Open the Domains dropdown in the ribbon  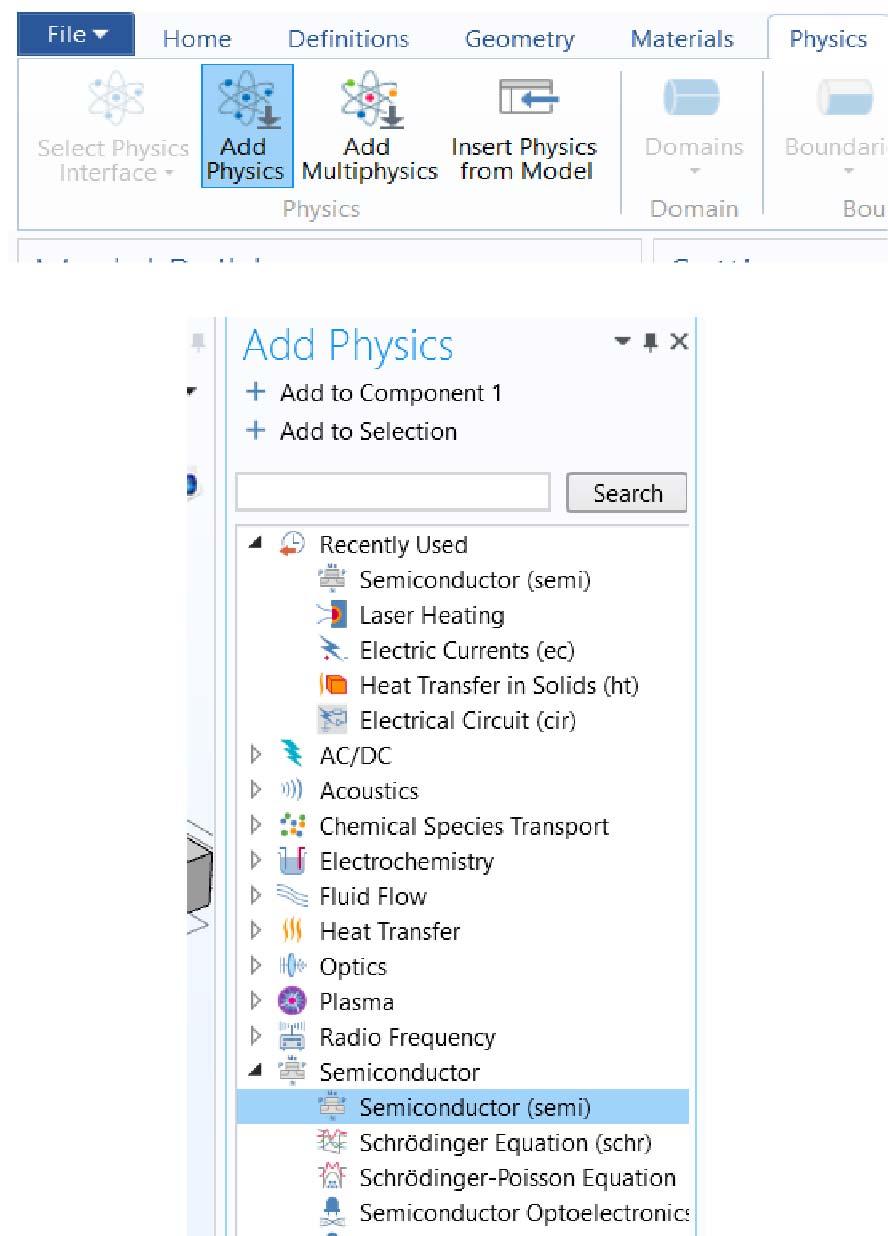694,126
